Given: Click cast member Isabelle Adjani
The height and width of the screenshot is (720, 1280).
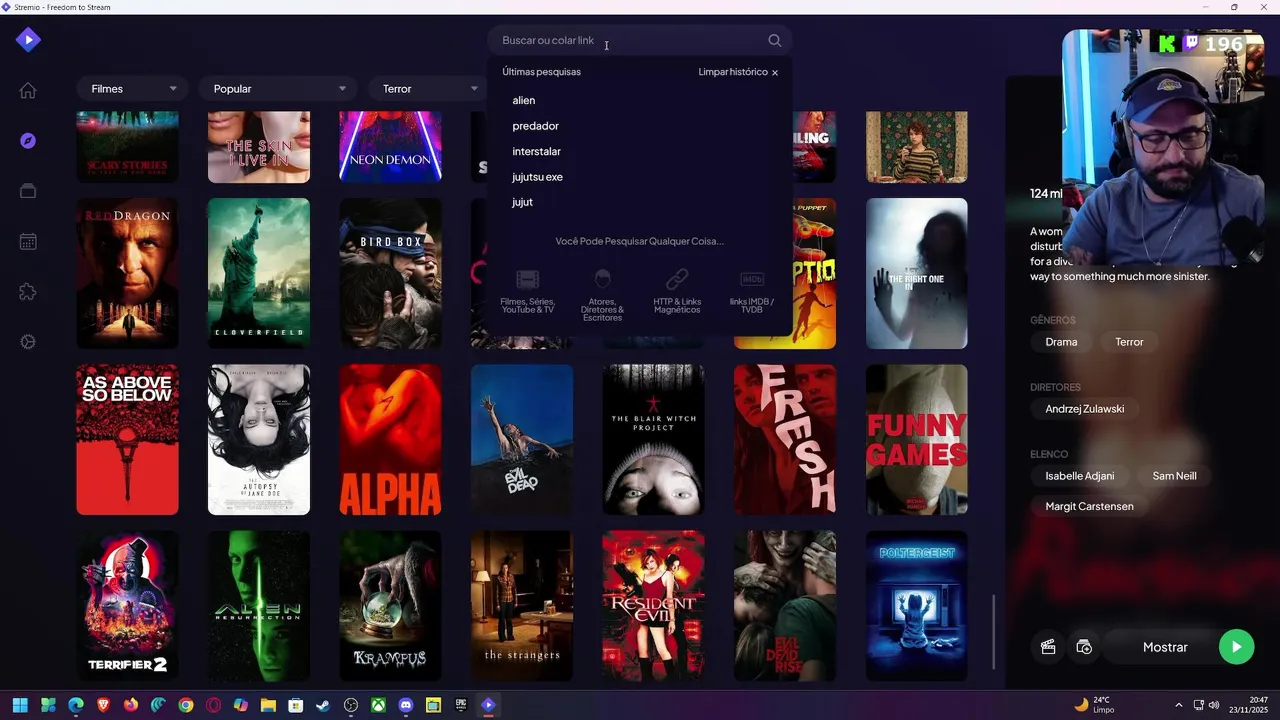Looking at the screenshot, I should tap(1080, 476).
